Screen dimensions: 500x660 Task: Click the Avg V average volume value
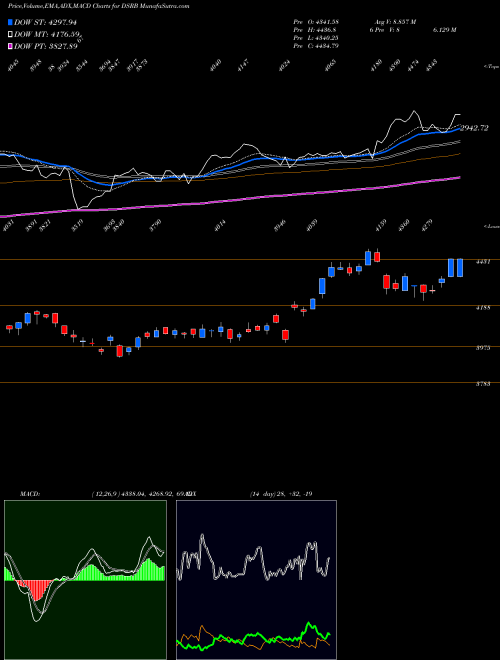[396, 22]
